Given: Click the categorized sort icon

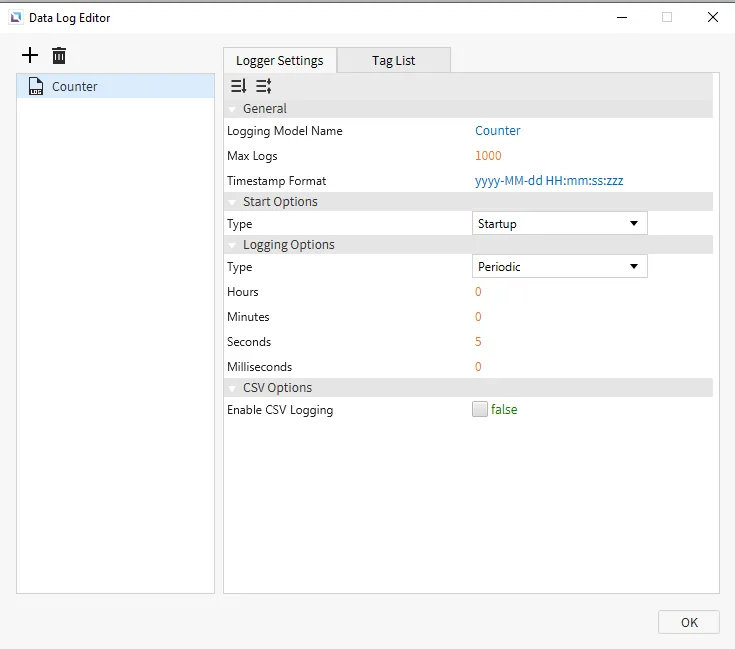Looking at the screenshot, I should tap(239, 86).
